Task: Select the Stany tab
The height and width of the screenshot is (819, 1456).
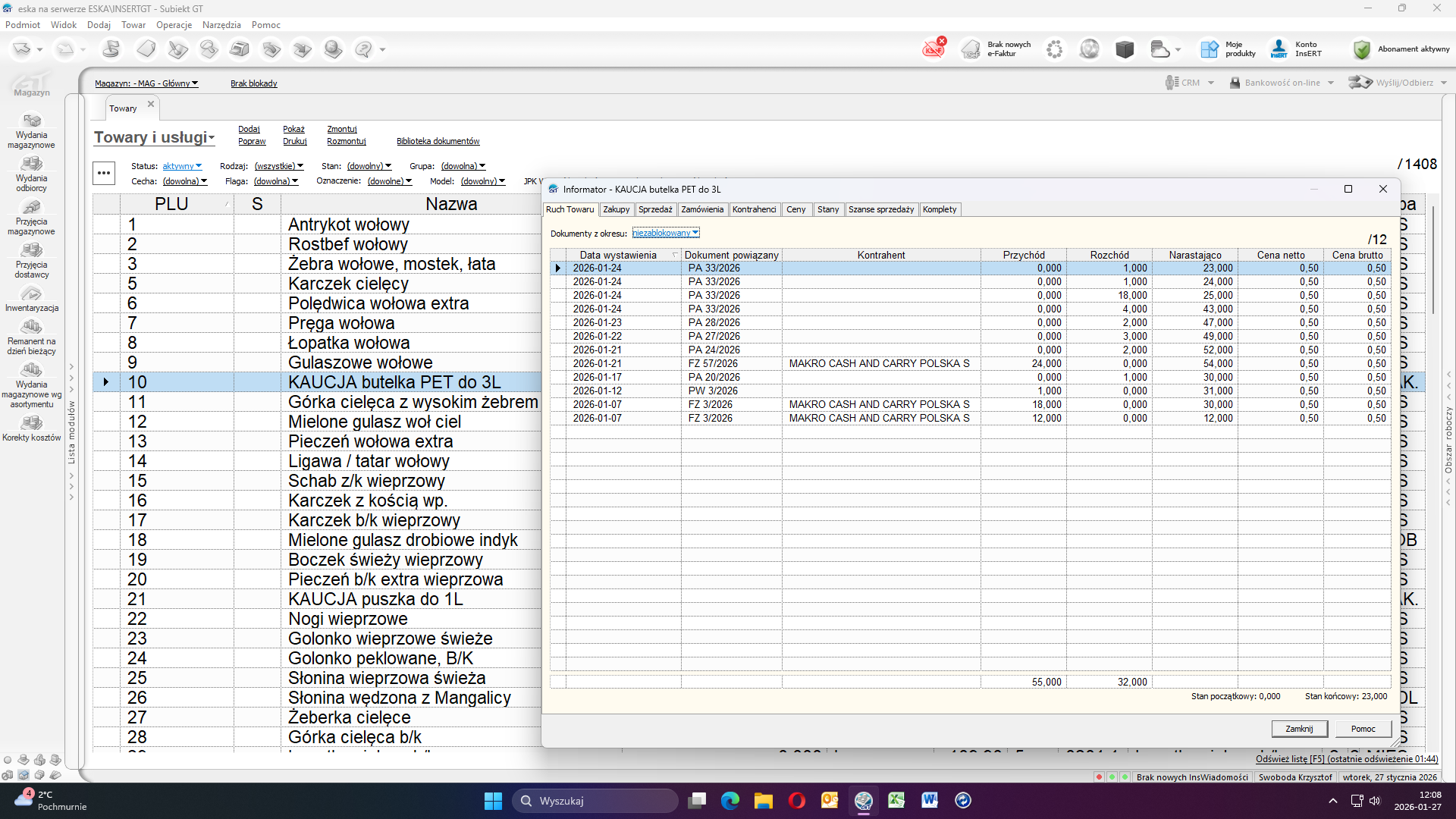Action: (827, 209)
